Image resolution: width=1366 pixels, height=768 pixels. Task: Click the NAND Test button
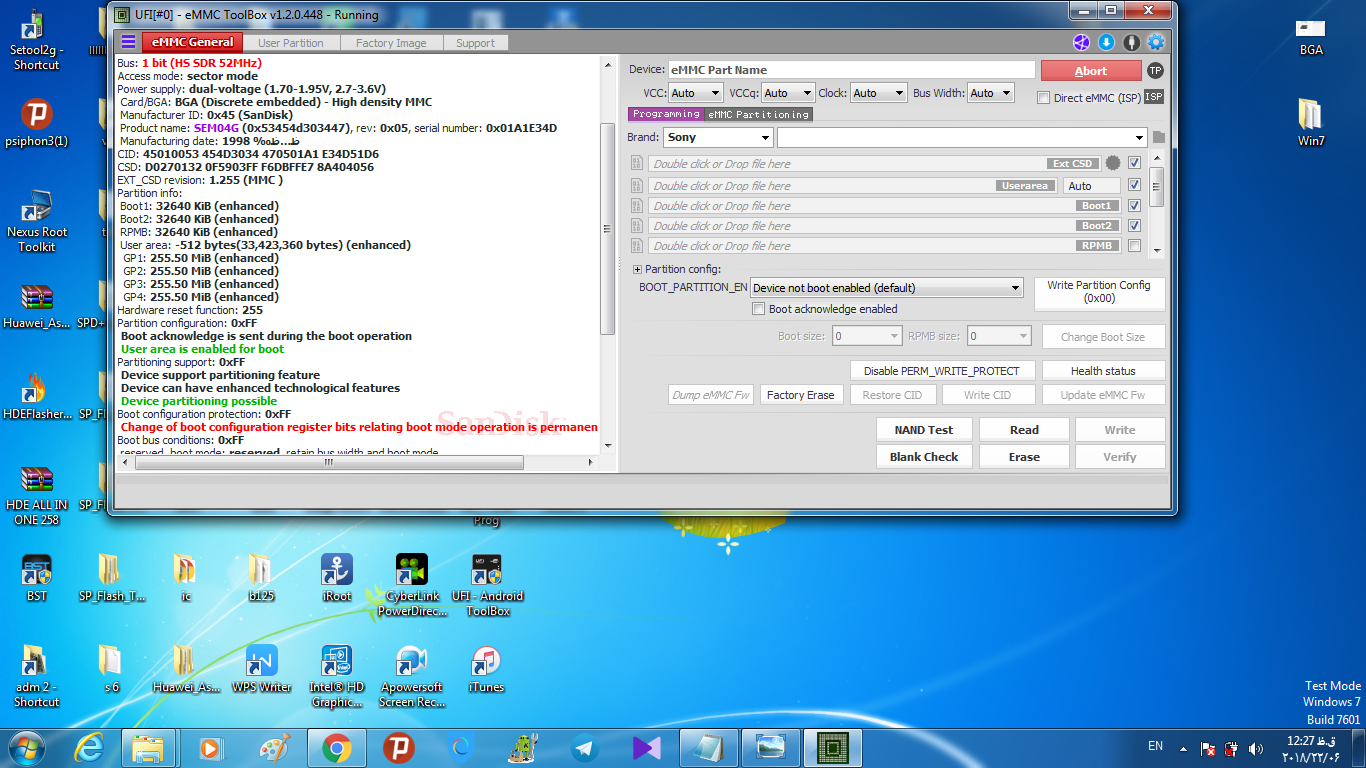pyautogui.click(x=924, y=430)
